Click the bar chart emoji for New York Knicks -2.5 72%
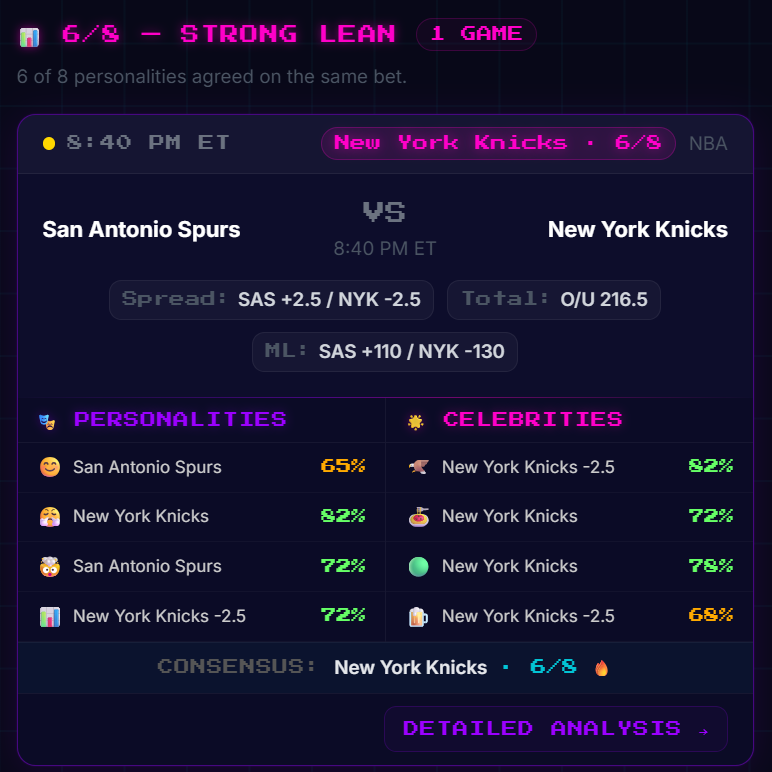Screen dimensions: 772x772 [50, 616]
